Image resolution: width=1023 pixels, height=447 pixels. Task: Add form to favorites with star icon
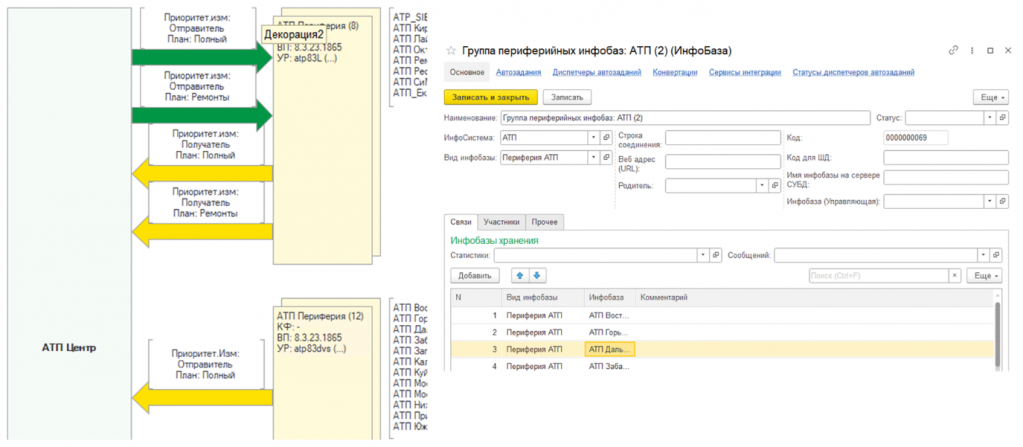point(450,50)
